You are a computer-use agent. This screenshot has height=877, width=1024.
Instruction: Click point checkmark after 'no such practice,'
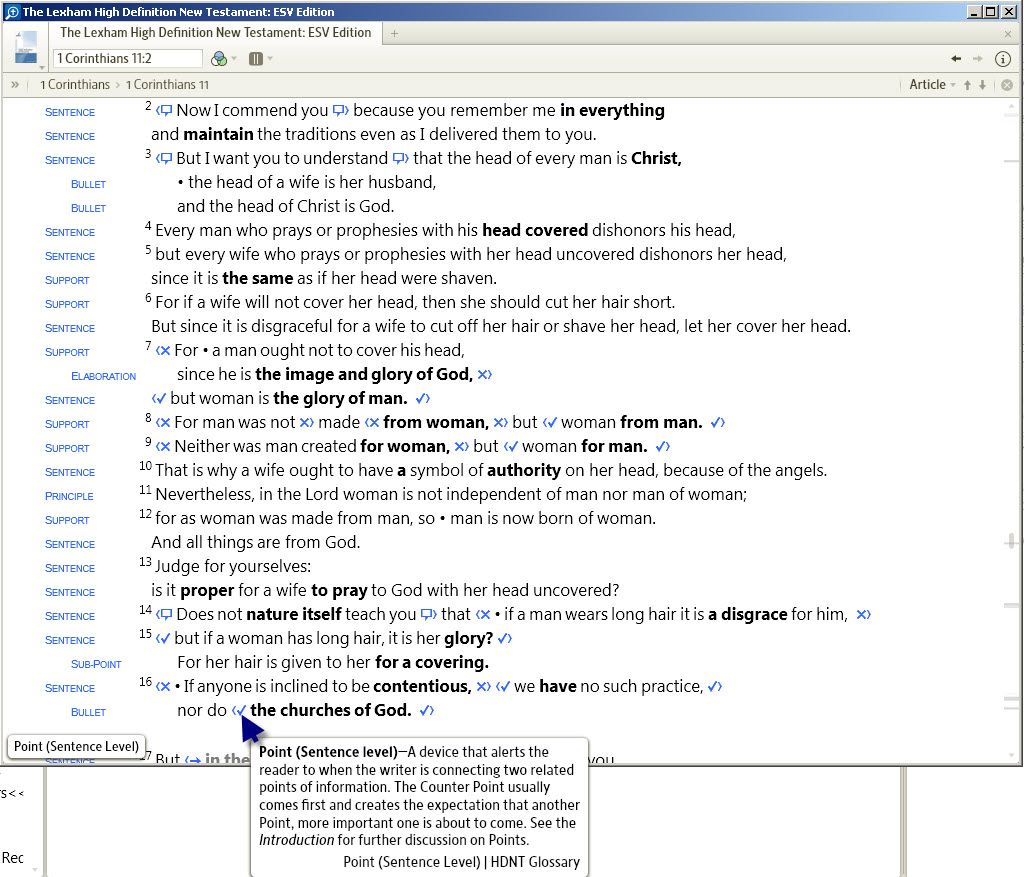(715, 686)
